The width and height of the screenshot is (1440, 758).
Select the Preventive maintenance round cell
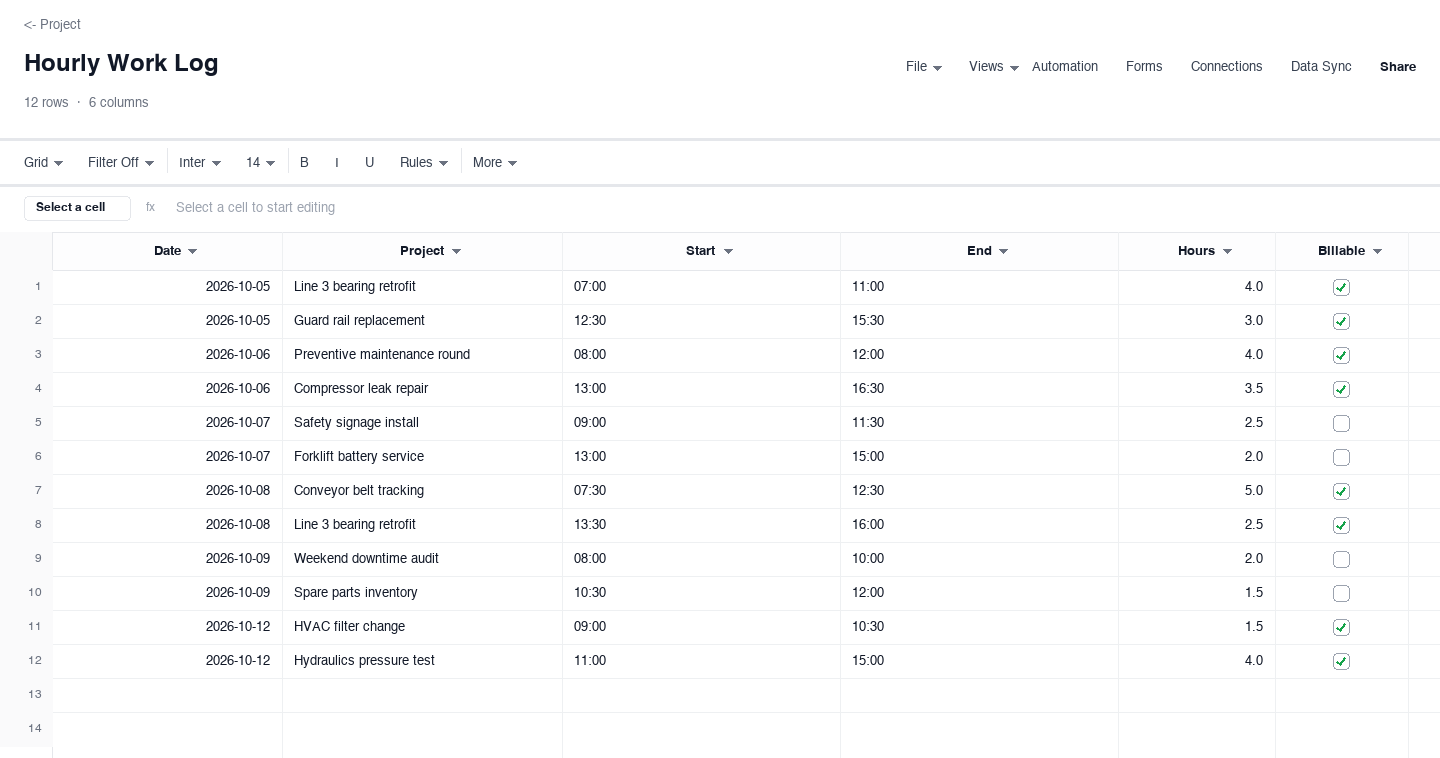click(423, 355)
